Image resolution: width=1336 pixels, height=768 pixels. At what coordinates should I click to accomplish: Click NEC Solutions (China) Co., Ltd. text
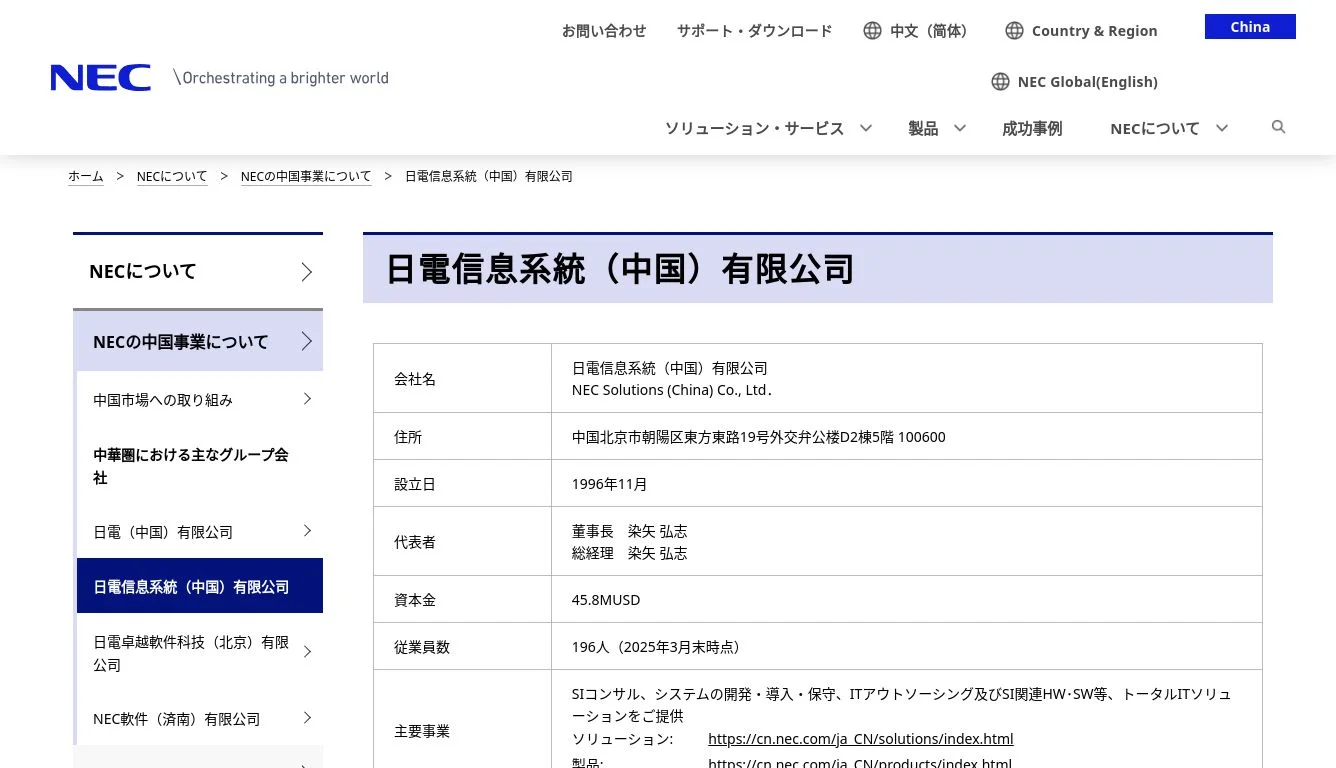pos(672,390)
